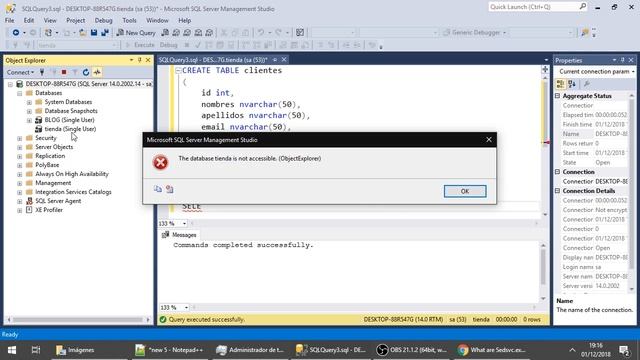Switch to OBS in the taskbar
Image resolution: width=640 pixels, height=360 pixels.
coord(411,350)
